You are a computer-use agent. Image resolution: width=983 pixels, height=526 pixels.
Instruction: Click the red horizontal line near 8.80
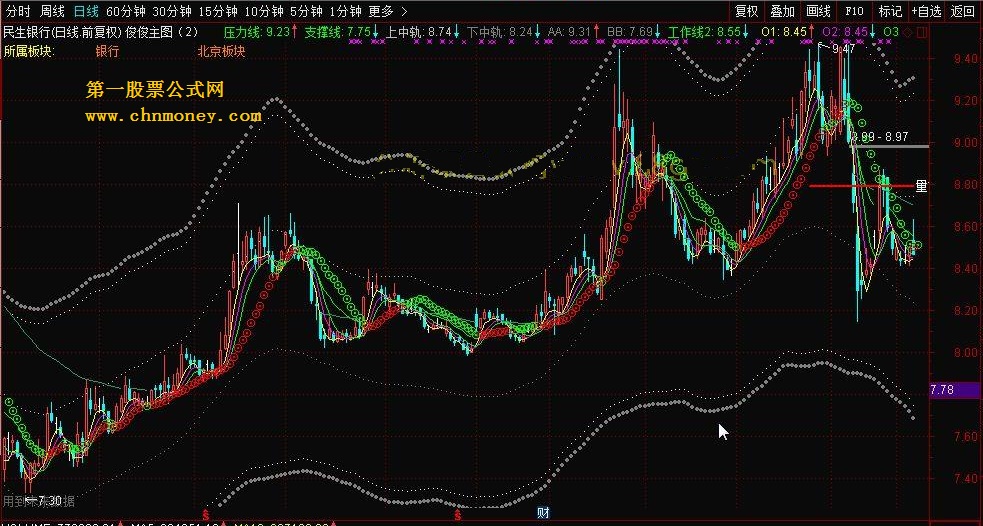(x=861, y=186)
